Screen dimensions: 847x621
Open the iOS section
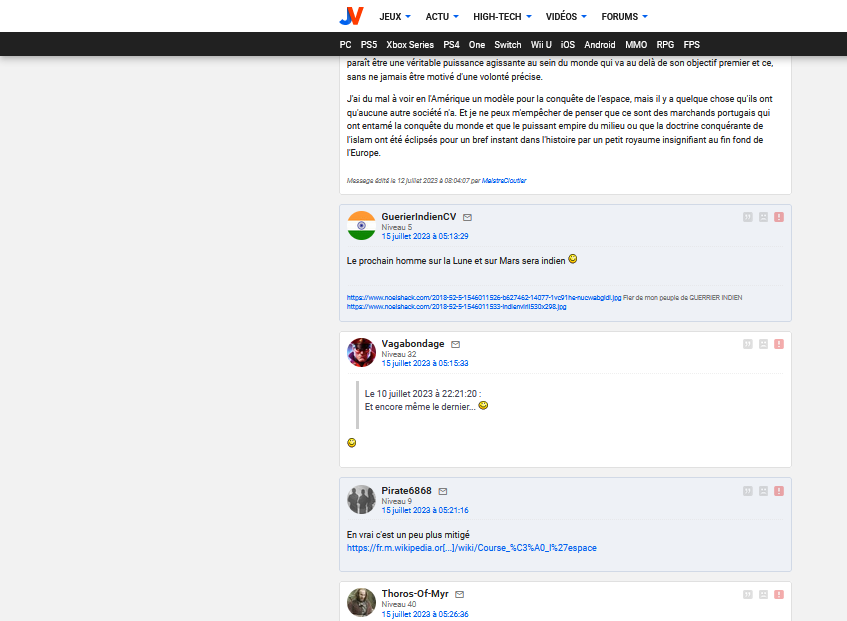pyautogui.click(x=568, y=45)
